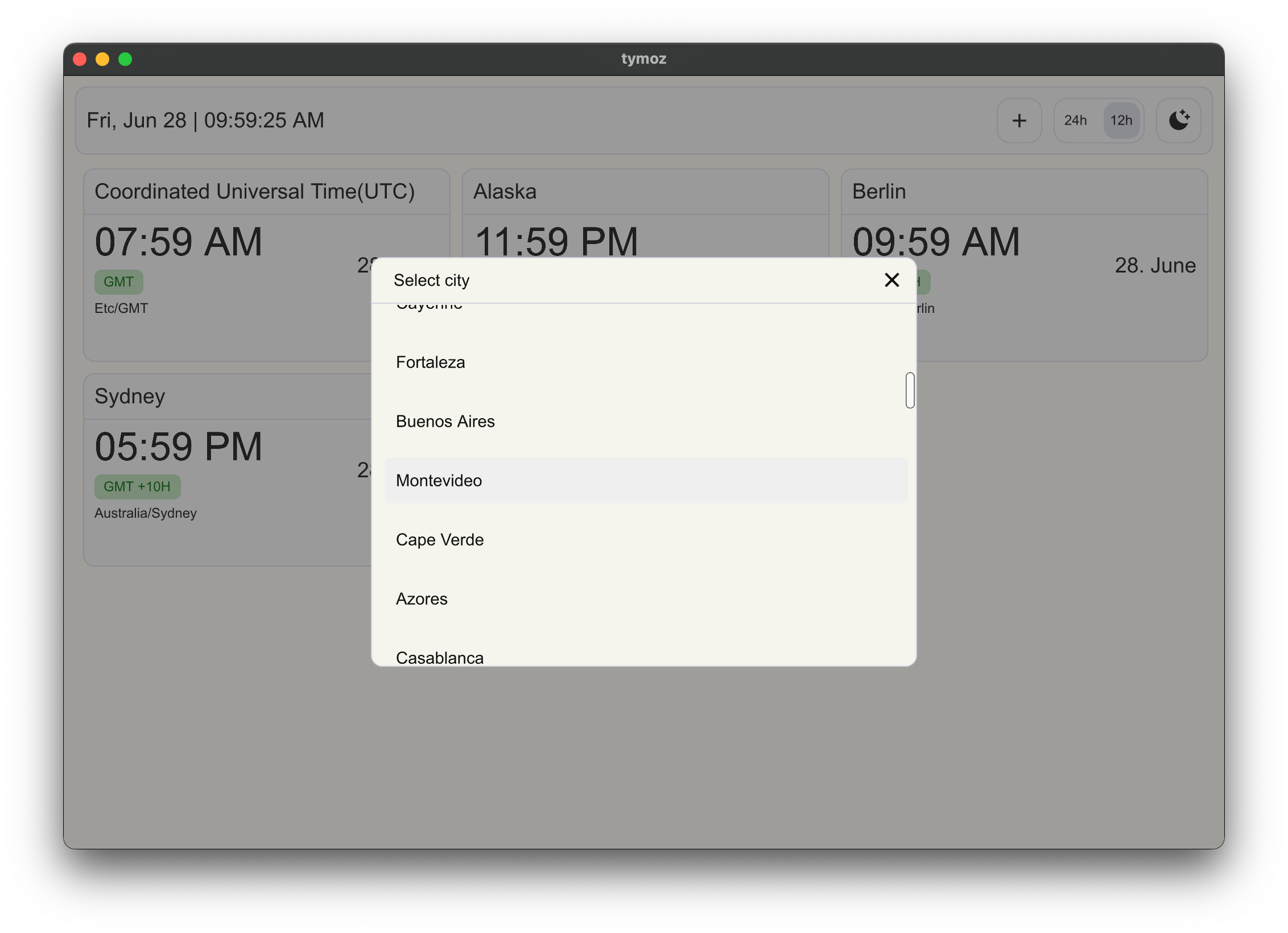Choose Casablanca at the bottom of the list

click(439, 657)
